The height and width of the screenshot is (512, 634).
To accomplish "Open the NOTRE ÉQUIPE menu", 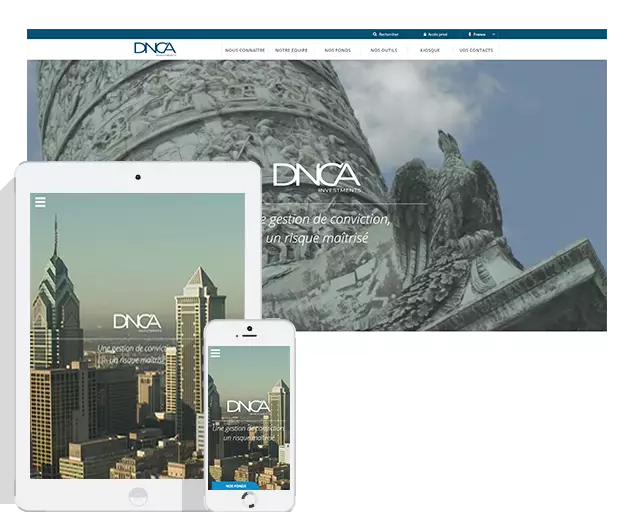I will pyautogui.click(x=291, y=51).
